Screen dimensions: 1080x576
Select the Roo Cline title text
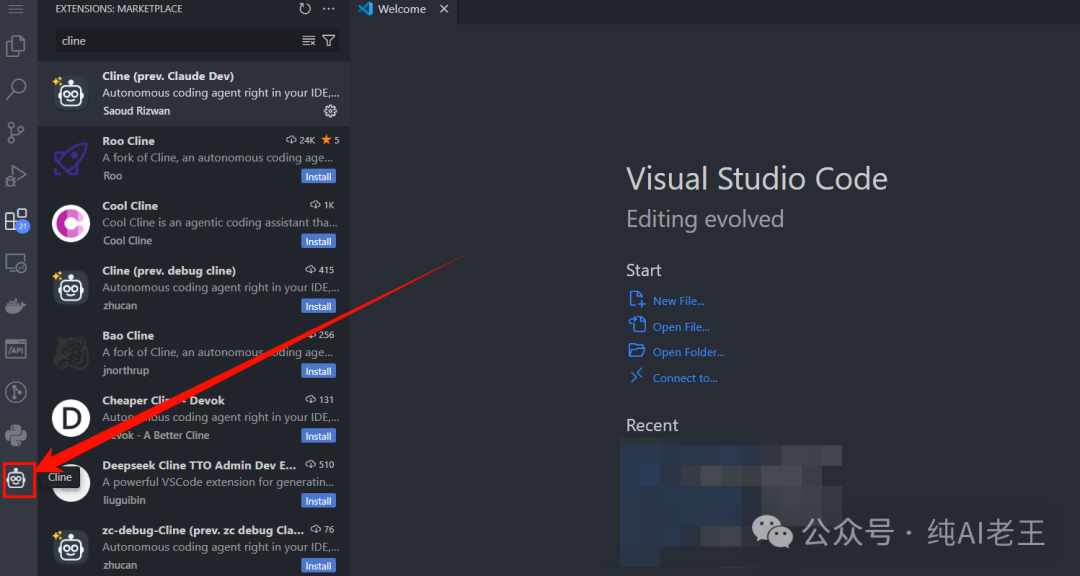128,141
